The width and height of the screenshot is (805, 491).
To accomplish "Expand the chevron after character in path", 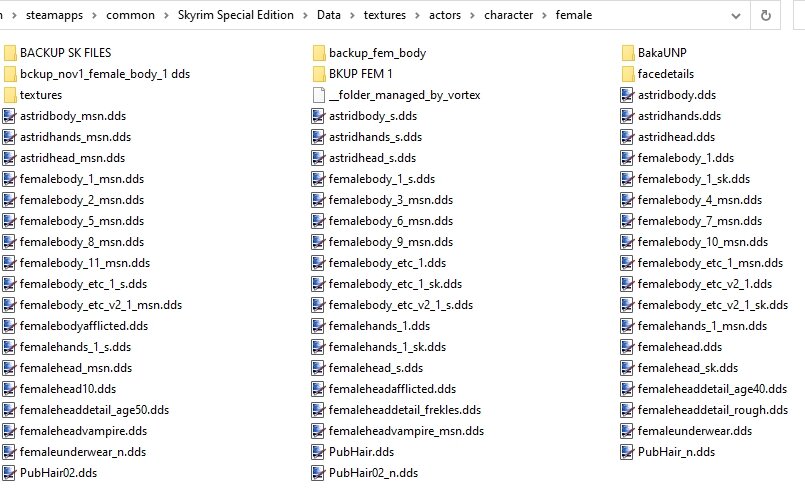I will [544, 16].
